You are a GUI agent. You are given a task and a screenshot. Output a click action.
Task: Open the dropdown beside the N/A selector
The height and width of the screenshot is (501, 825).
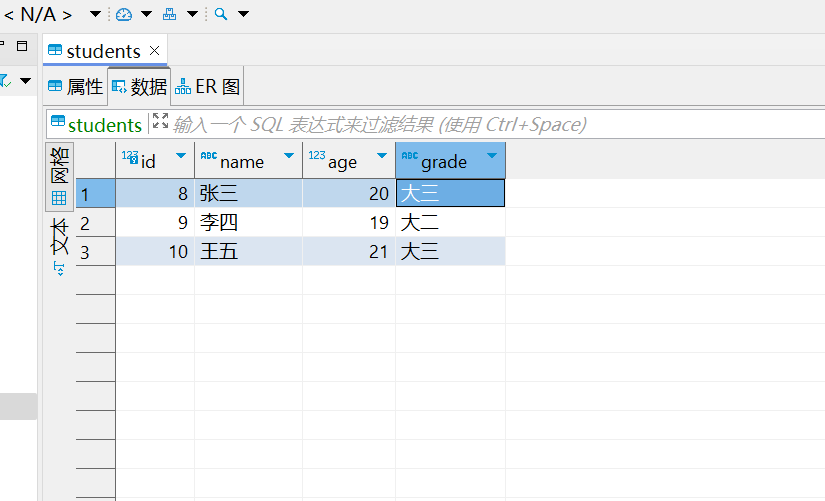point(95,14)
